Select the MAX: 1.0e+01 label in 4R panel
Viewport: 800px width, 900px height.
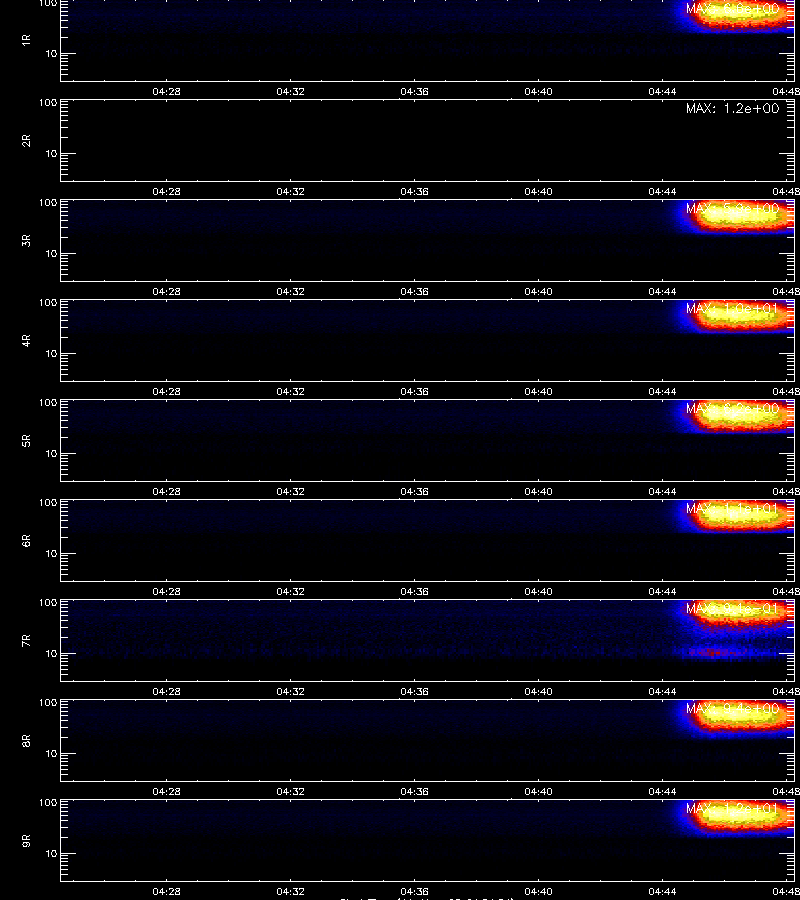point(732,308)
